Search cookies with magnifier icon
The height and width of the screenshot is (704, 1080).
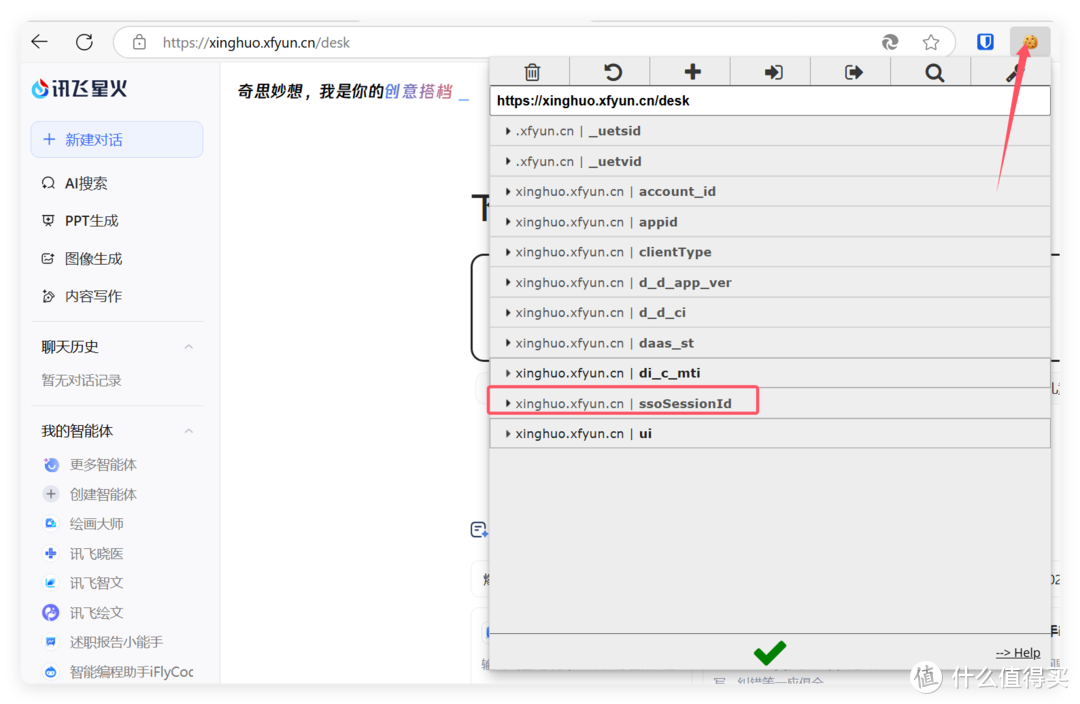click(934, 72)
